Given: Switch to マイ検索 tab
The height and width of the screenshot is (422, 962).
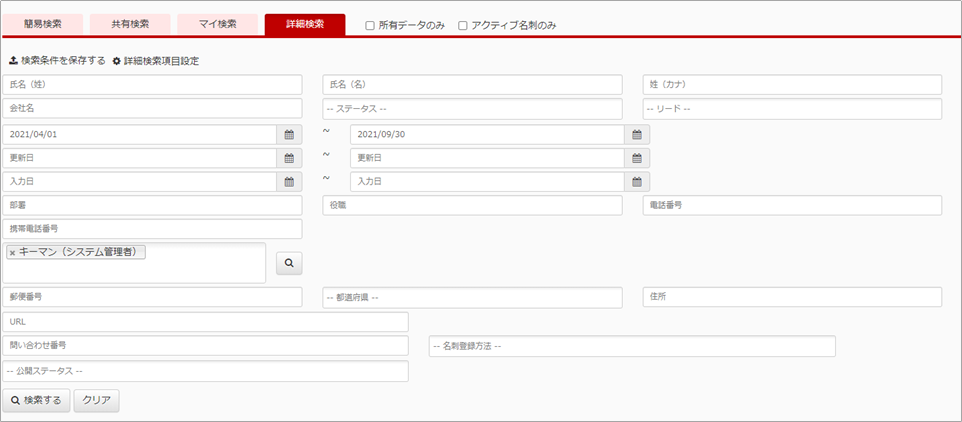Looking at the screenshot, I should coord(217,25).
